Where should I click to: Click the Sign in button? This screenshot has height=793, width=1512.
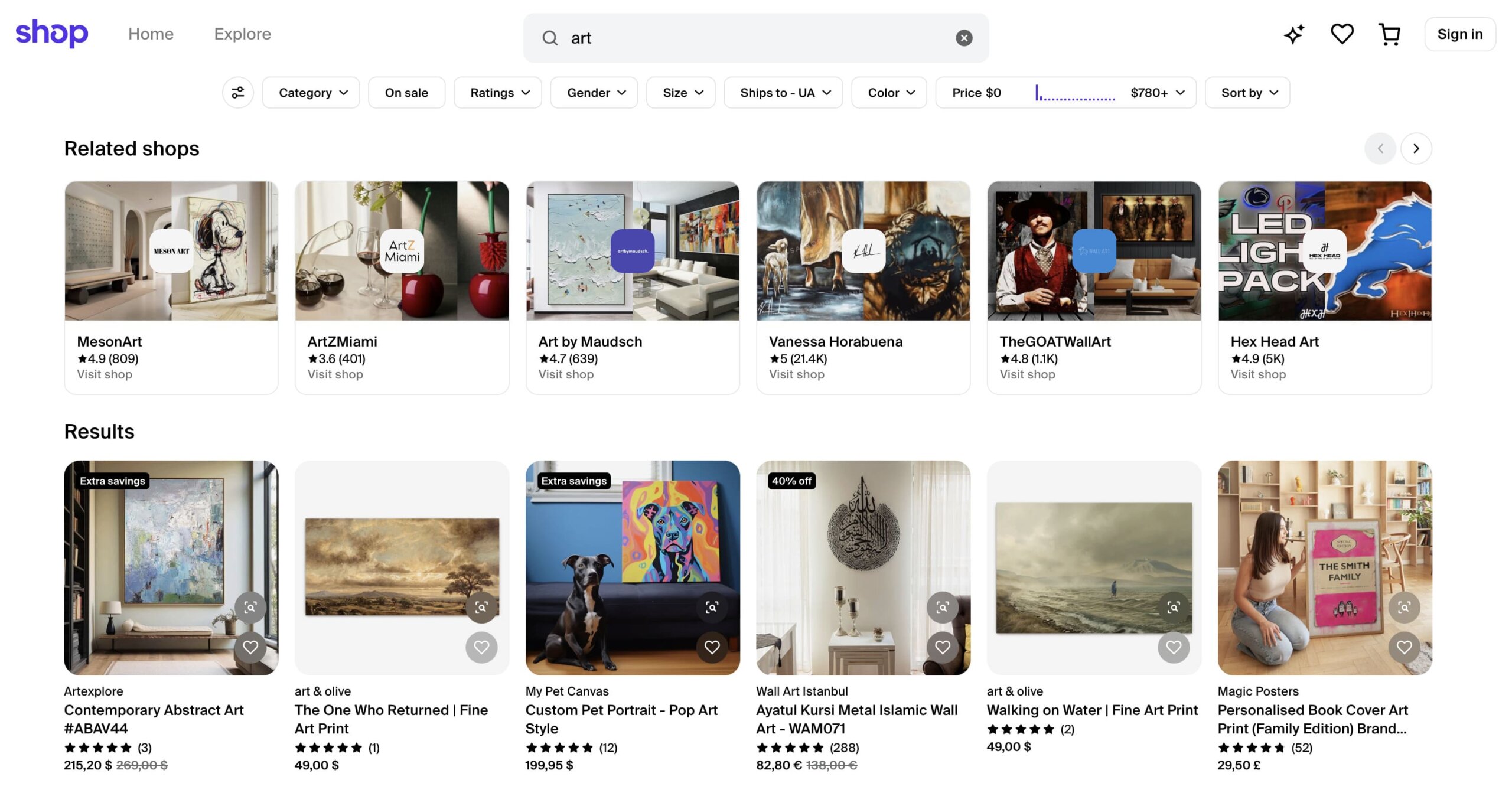coord(1460,34)
